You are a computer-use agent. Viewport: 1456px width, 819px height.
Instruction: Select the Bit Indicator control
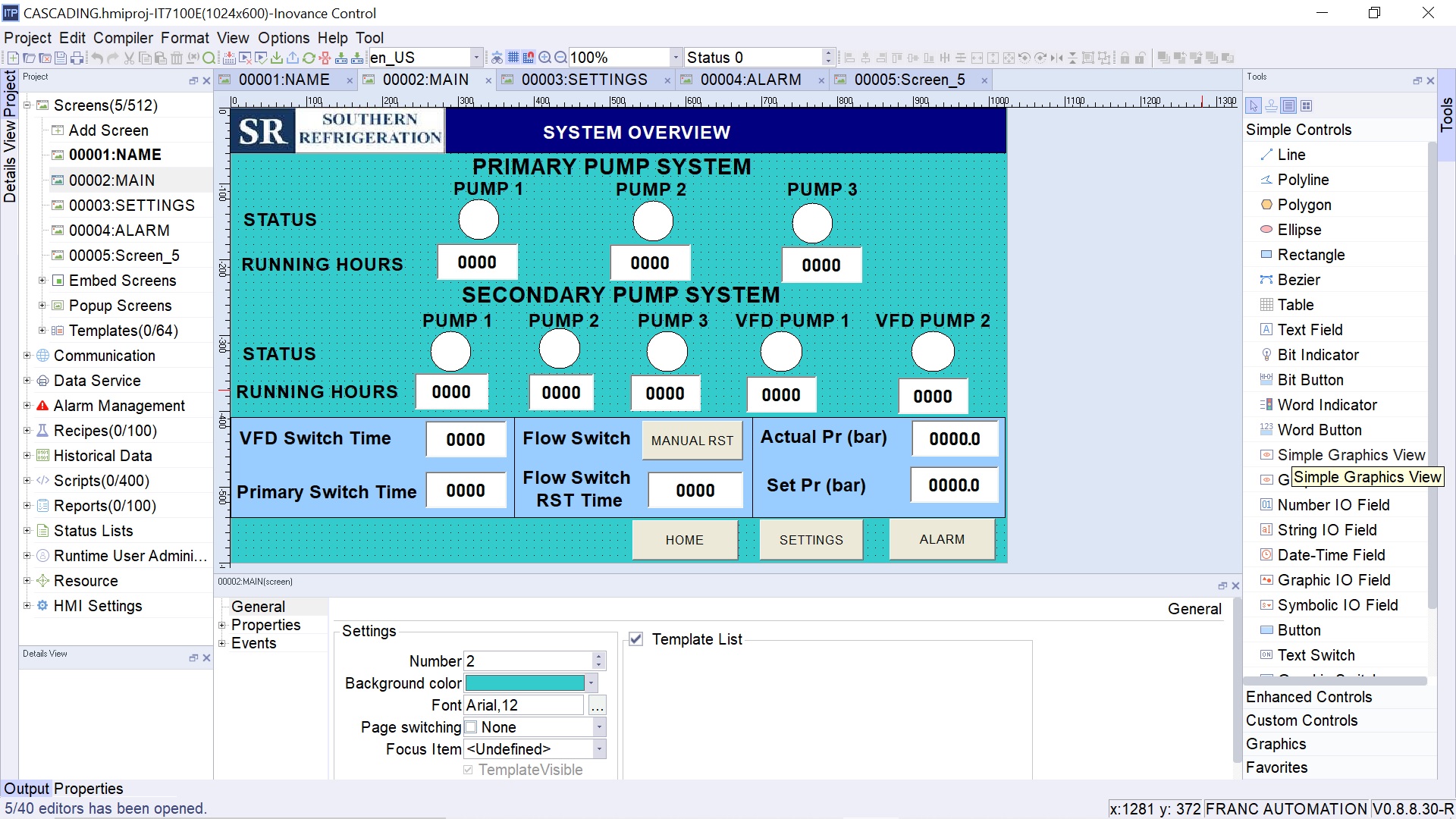[1318, 355]
